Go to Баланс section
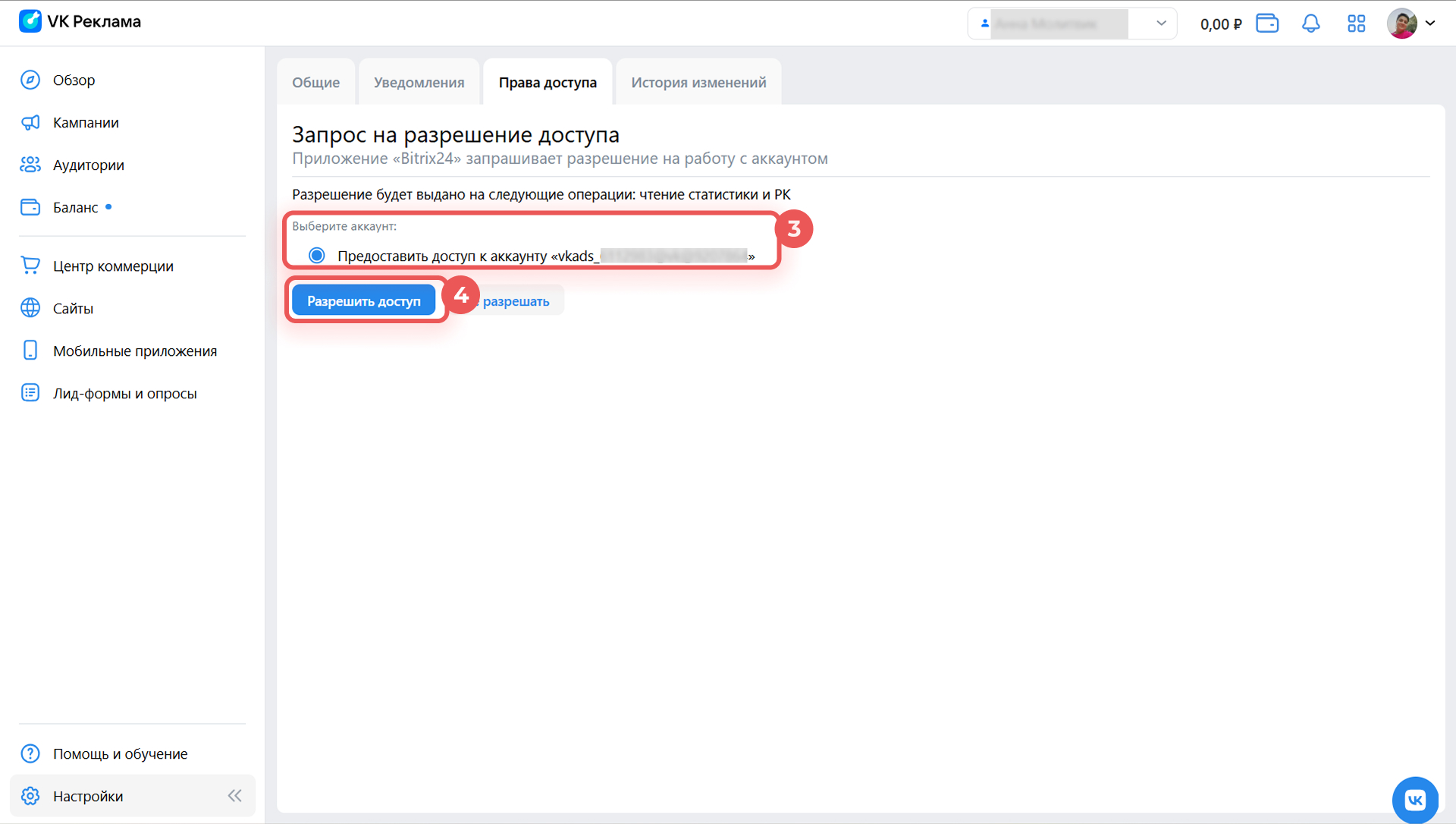Screen dimensions: 1456x824 [76, 207]
